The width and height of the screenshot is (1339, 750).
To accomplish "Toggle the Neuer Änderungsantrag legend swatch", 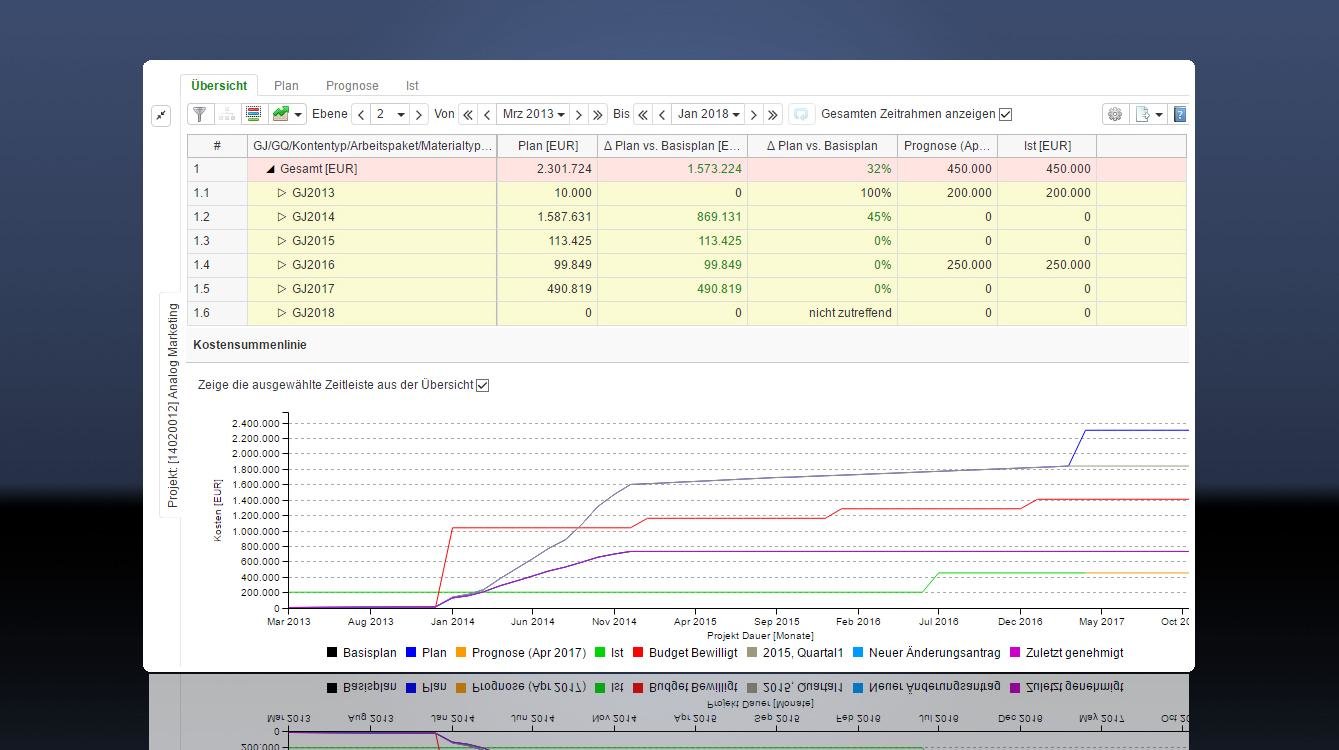I will 858,653.
